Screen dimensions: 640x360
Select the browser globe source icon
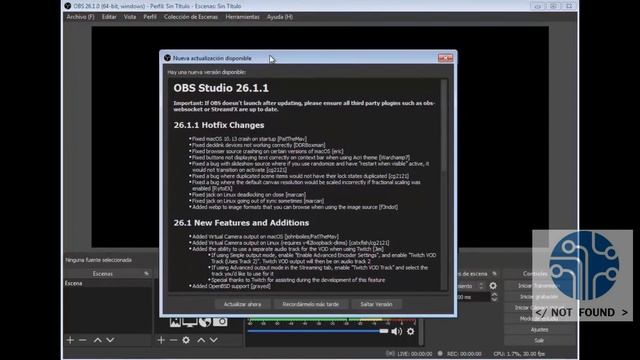[205, 322]
